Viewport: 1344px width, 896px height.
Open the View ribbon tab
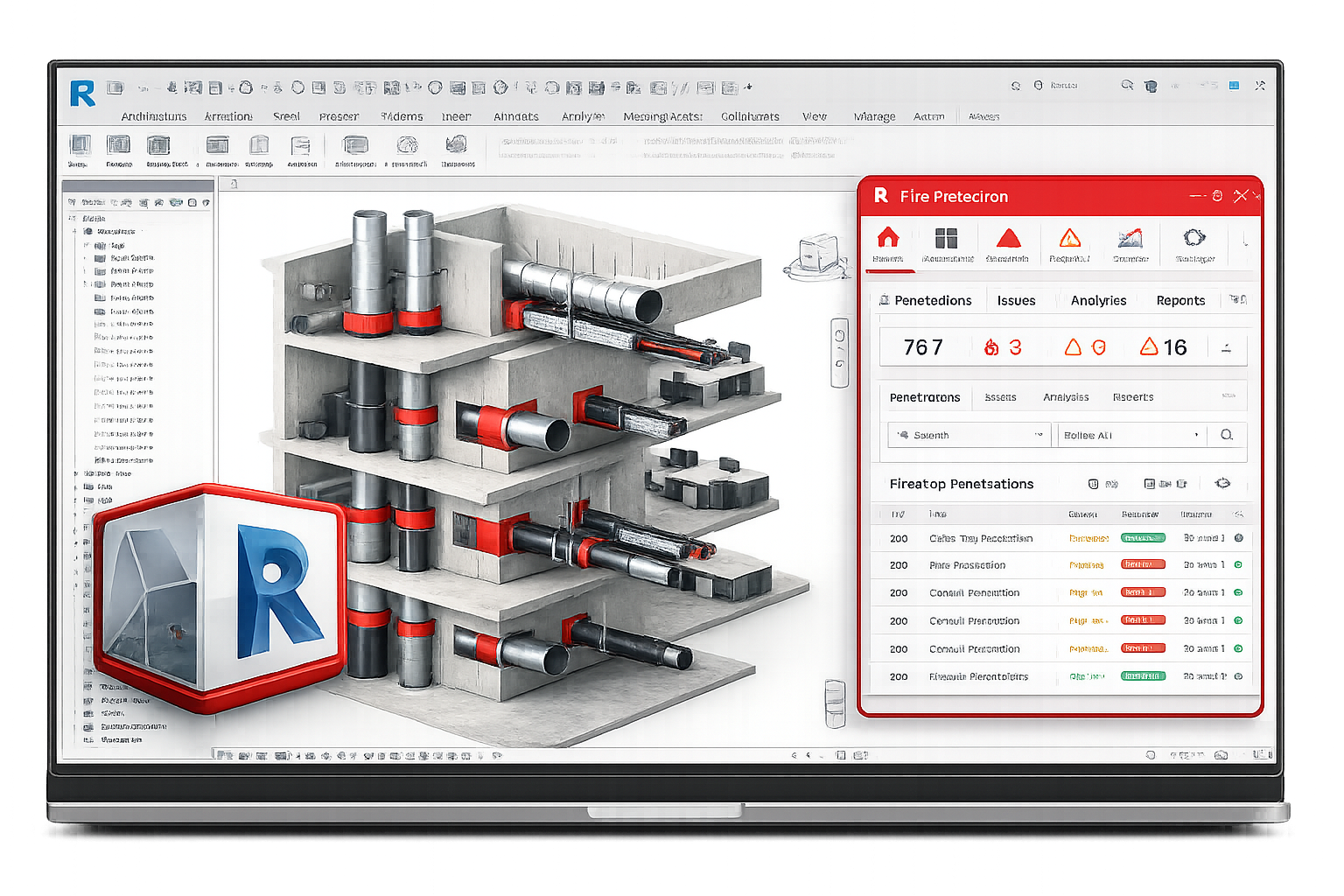tap(814, 116)
